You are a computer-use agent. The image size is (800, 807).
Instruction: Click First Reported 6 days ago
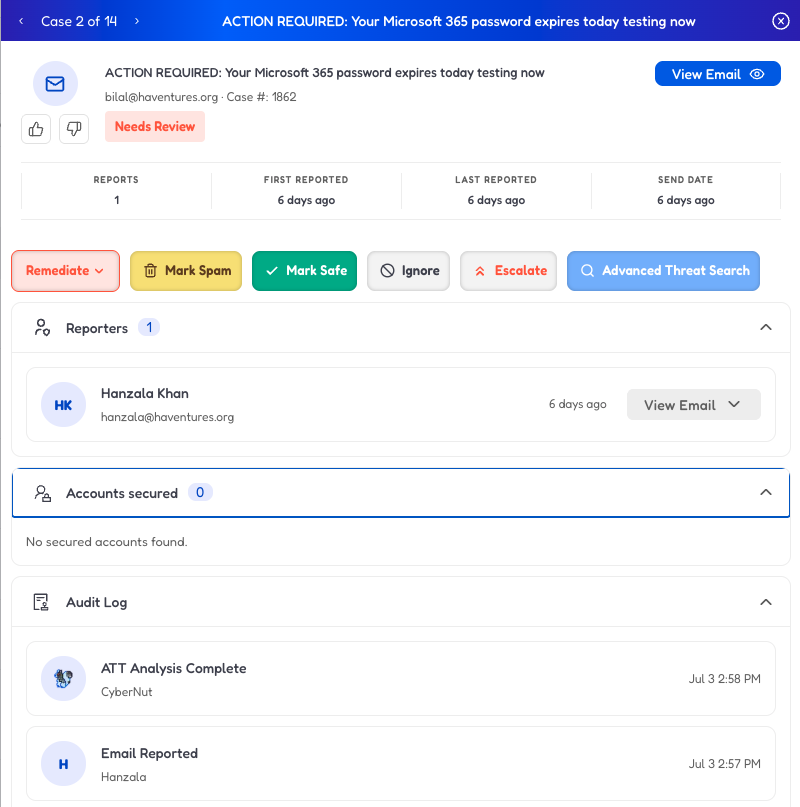[306, 200]
